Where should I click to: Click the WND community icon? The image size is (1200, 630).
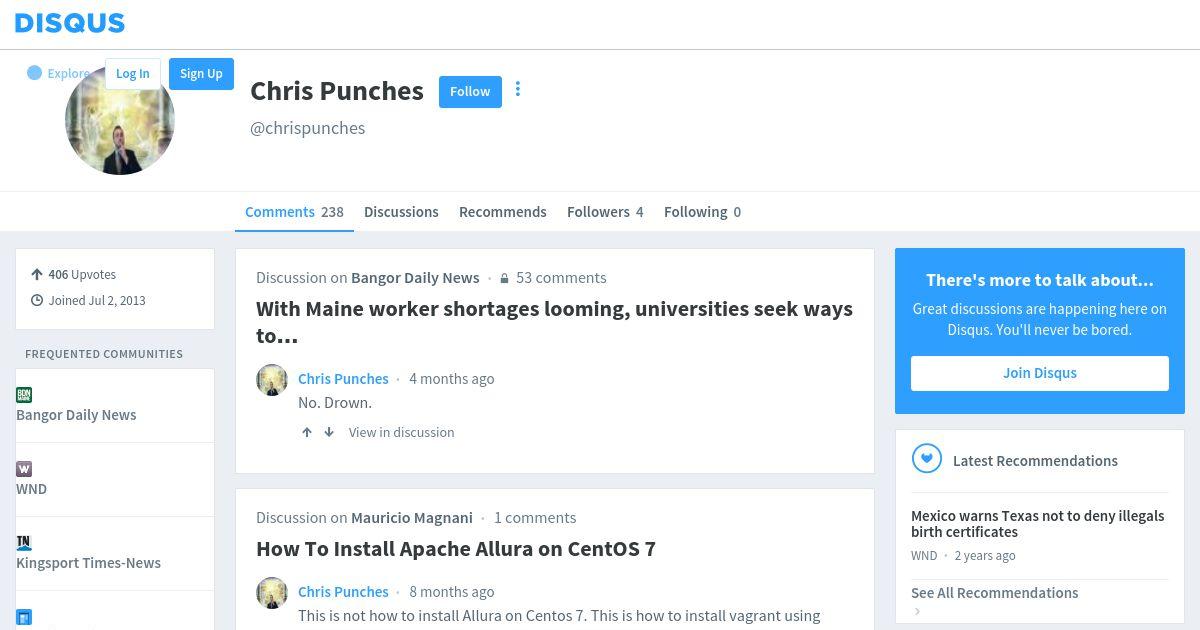24,468
